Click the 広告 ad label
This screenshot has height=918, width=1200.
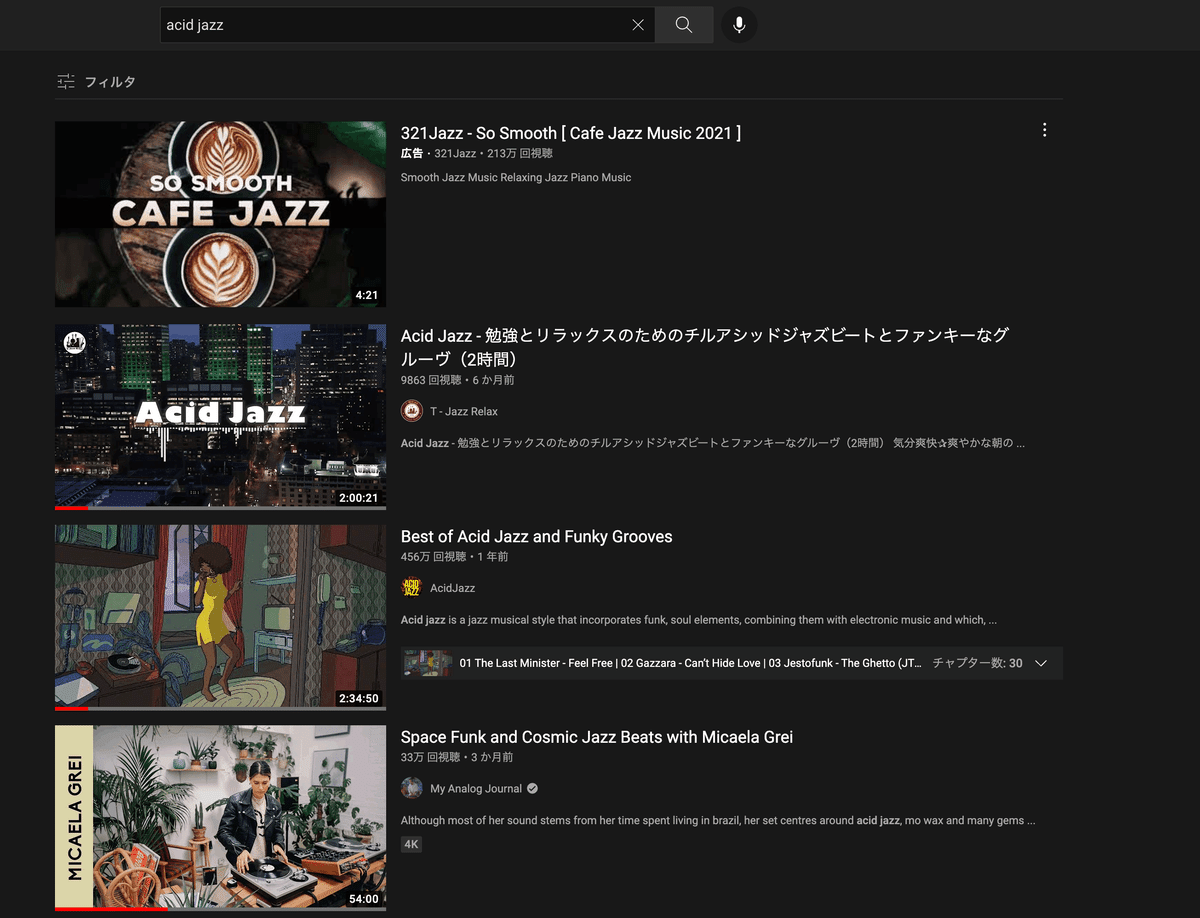click(x=412, y=153)
